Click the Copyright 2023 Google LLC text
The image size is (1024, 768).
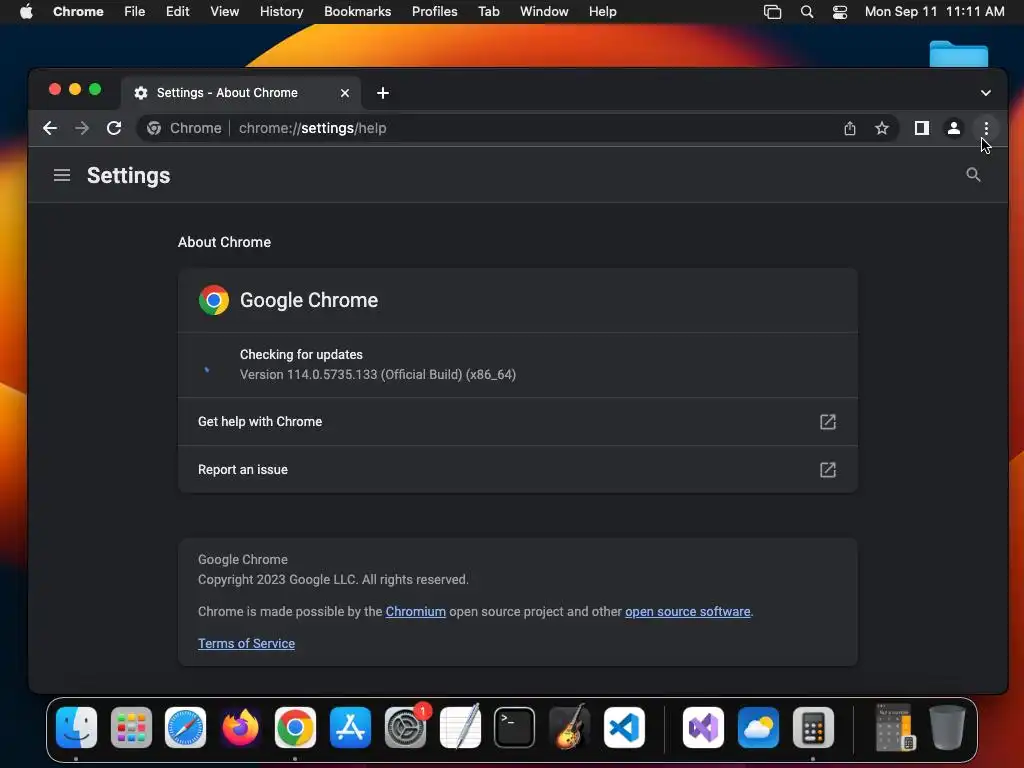click(x=333, y=580)
